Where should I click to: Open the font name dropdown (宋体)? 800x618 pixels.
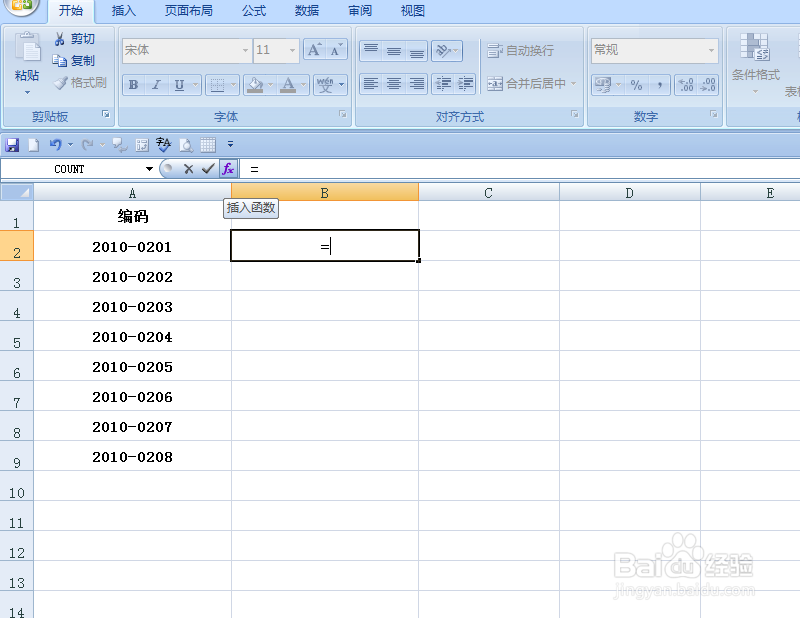(245, 50)
